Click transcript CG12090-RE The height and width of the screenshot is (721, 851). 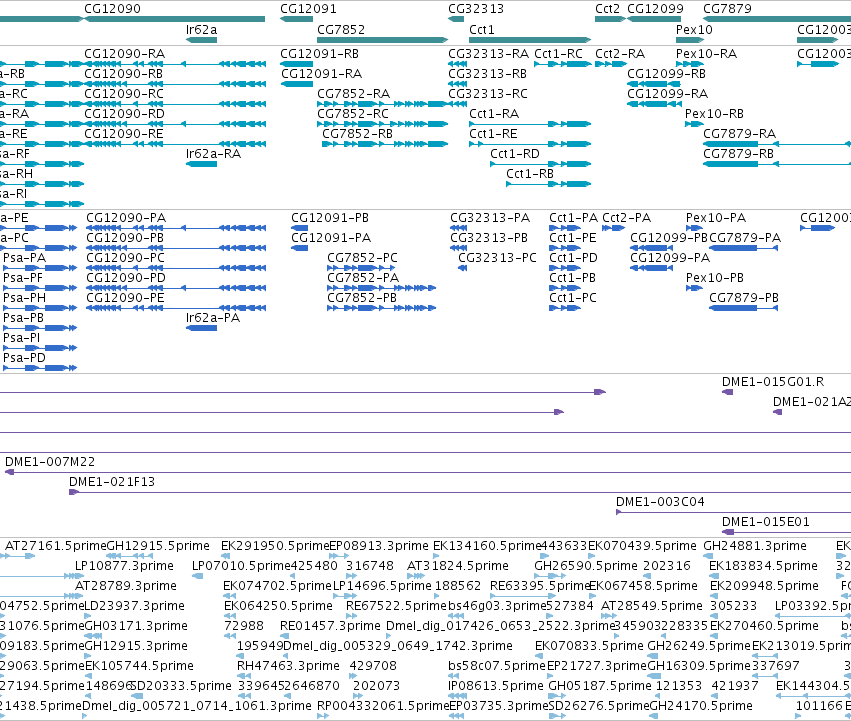pyautogui.click(x=175, y=144)
